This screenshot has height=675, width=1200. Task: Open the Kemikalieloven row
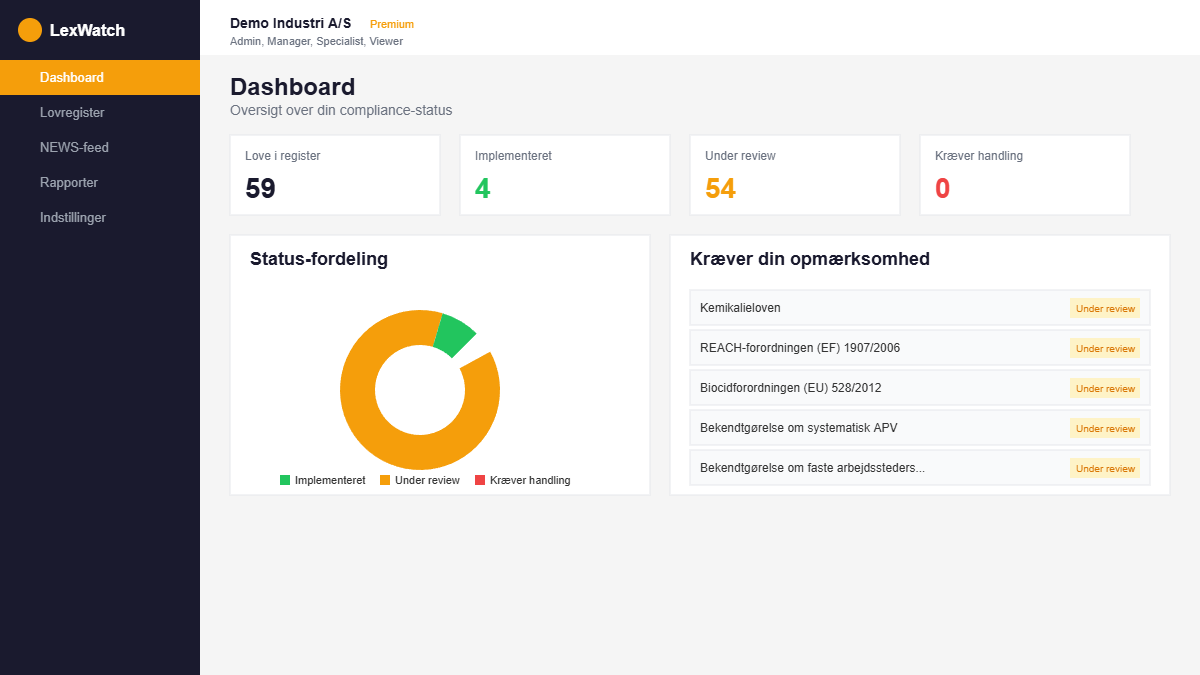click(920, 308)
